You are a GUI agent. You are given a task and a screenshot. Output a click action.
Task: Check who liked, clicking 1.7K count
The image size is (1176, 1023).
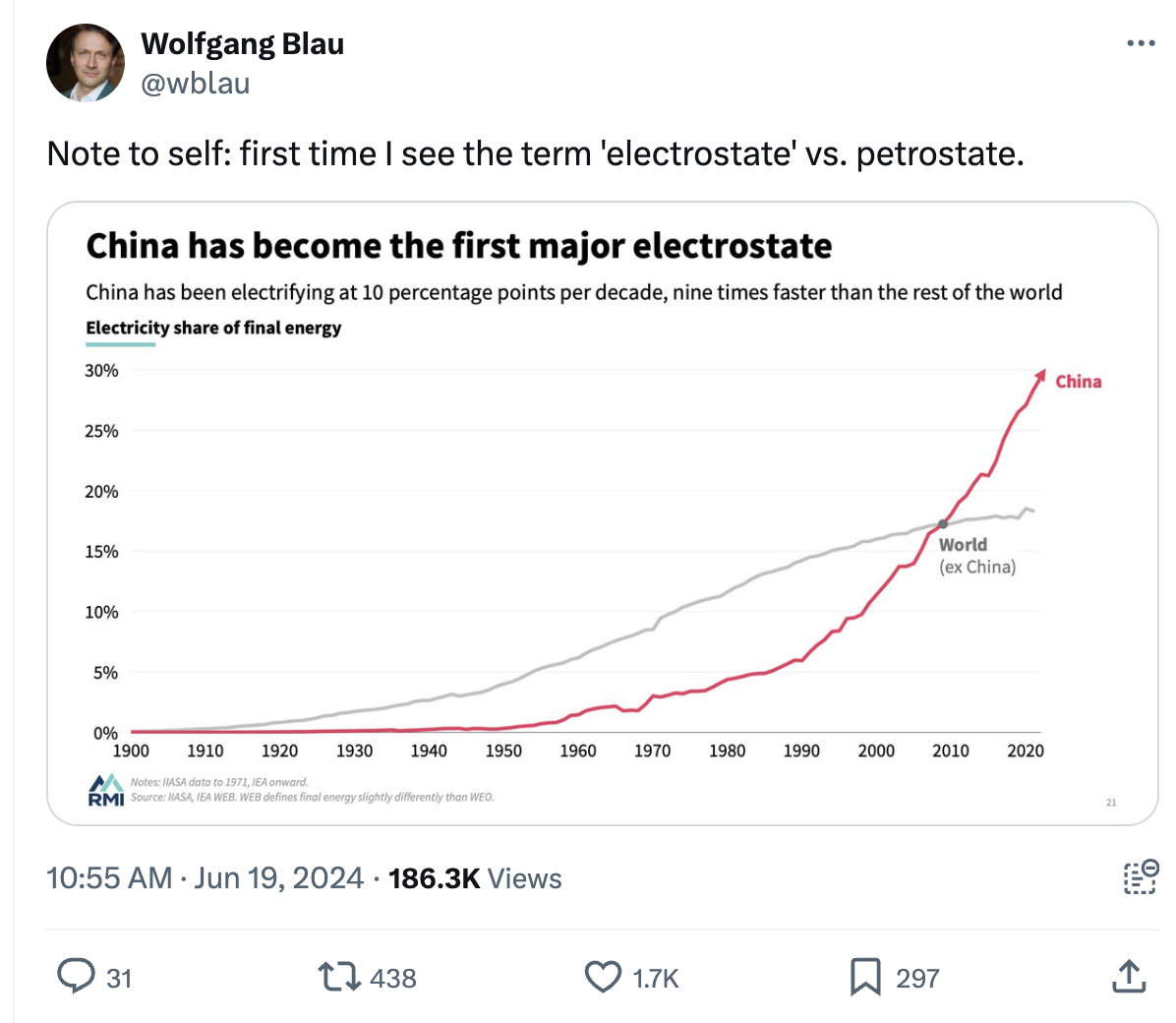(x=651, y=979)
